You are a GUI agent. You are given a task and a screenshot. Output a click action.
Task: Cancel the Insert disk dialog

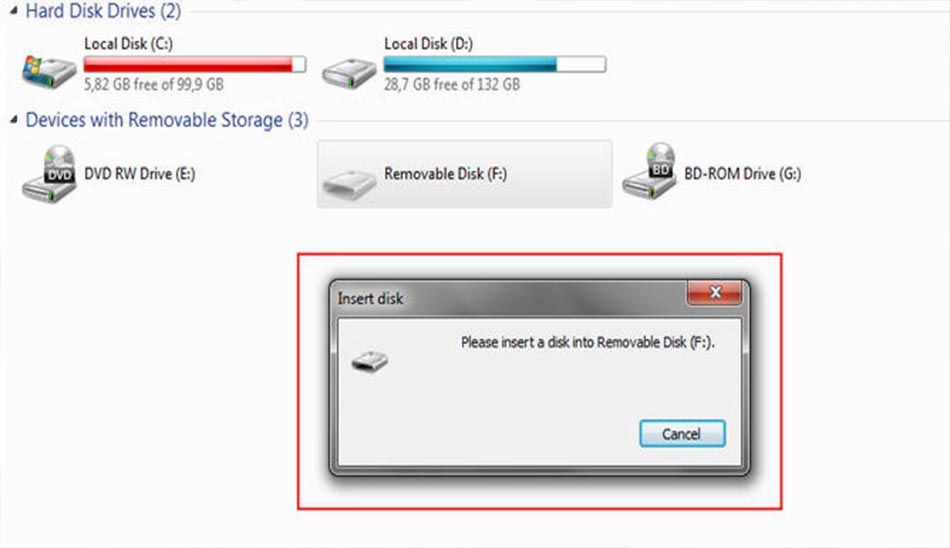(682, 433)
